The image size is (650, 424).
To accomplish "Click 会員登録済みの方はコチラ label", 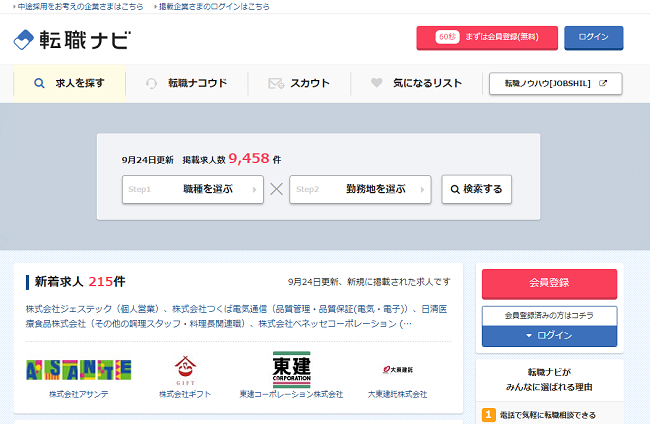I will tap(549, 316).
